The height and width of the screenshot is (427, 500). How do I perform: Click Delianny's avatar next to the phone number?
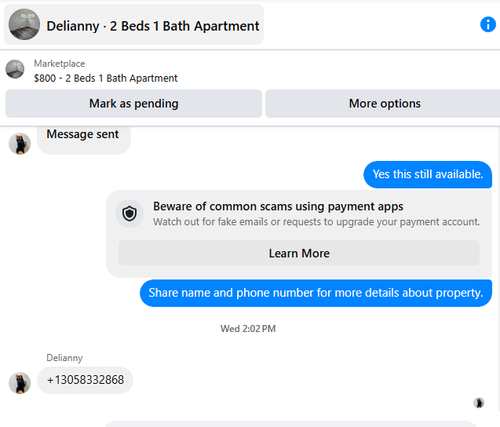tap(20, 383)
